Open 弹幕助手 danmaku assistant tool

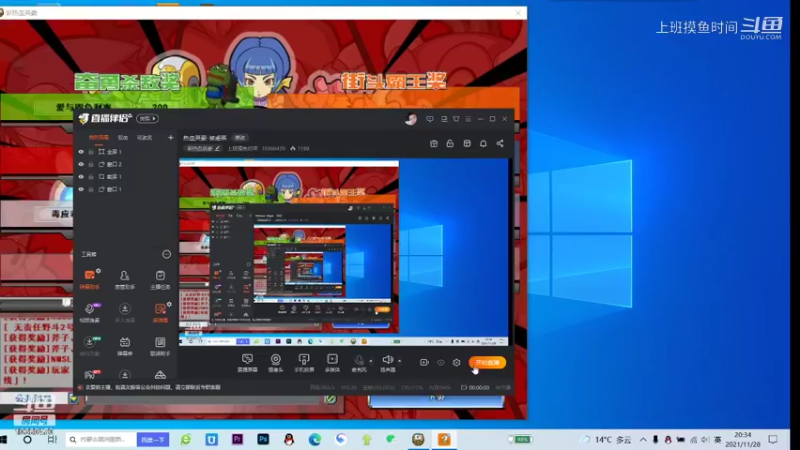coord(89,279)
